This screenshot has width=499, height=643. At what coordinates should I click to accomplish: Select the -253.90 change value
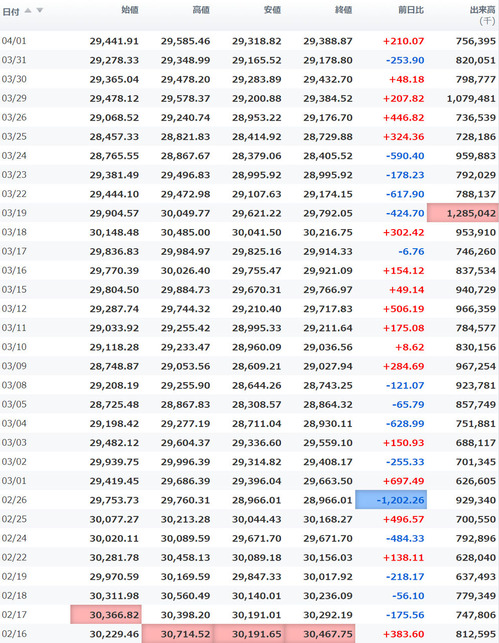click(405, 60)
